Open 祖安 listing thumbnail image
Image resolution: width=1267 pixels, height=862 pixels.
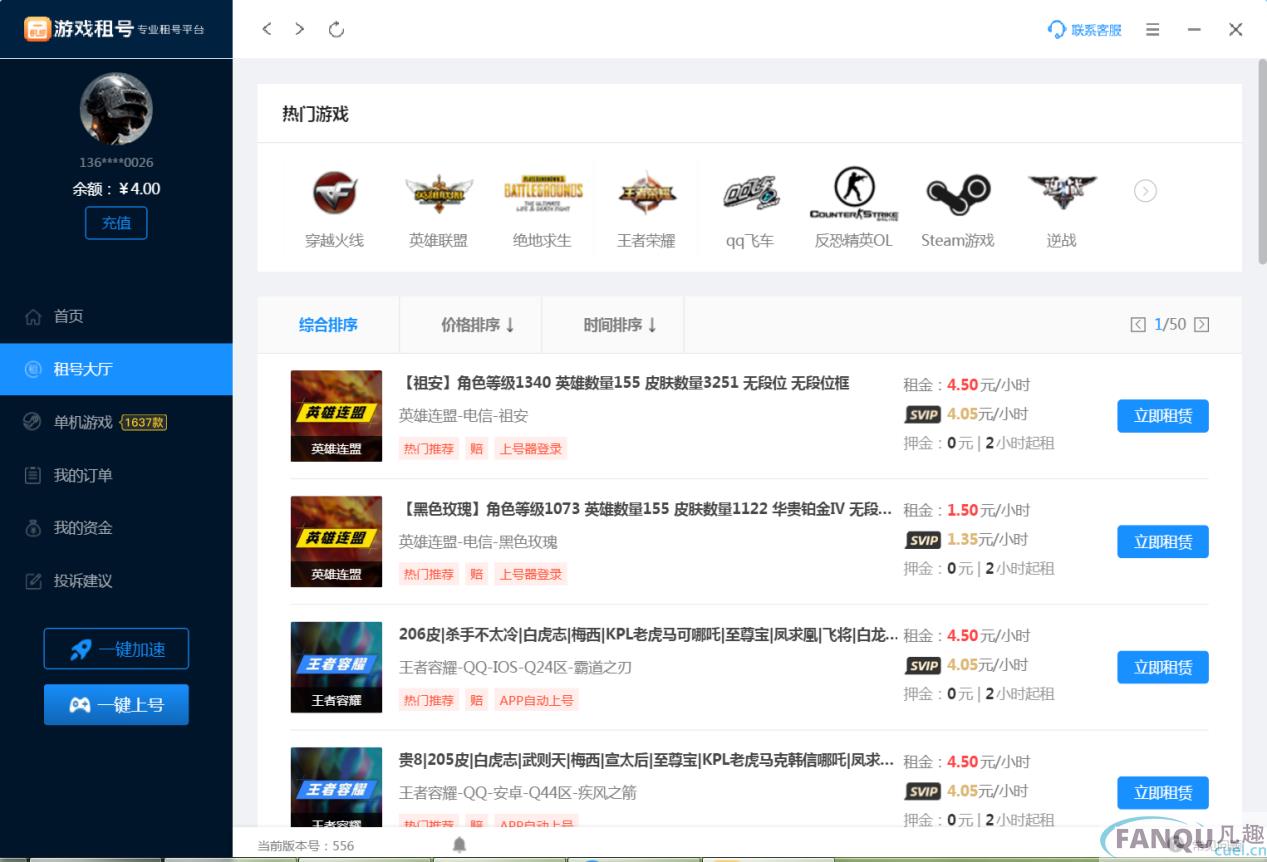pos(336,416)
